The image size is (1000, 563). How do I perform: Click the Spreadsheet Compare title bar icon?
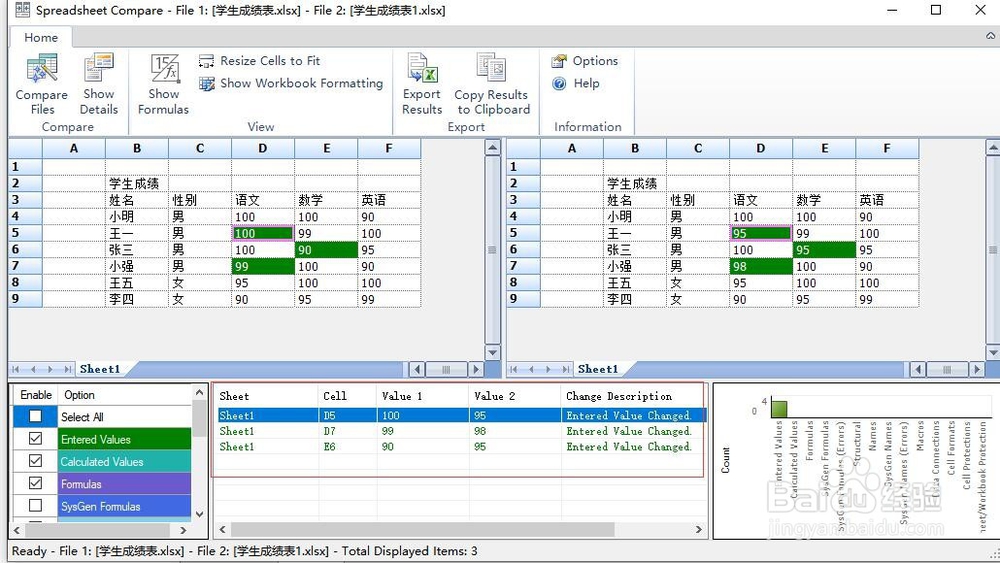[22, 10]
